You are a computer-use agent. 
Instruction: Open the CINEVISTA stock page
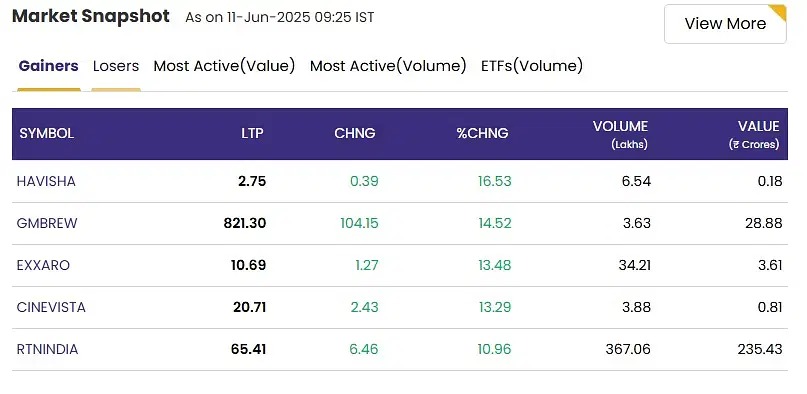click(51, 308)
